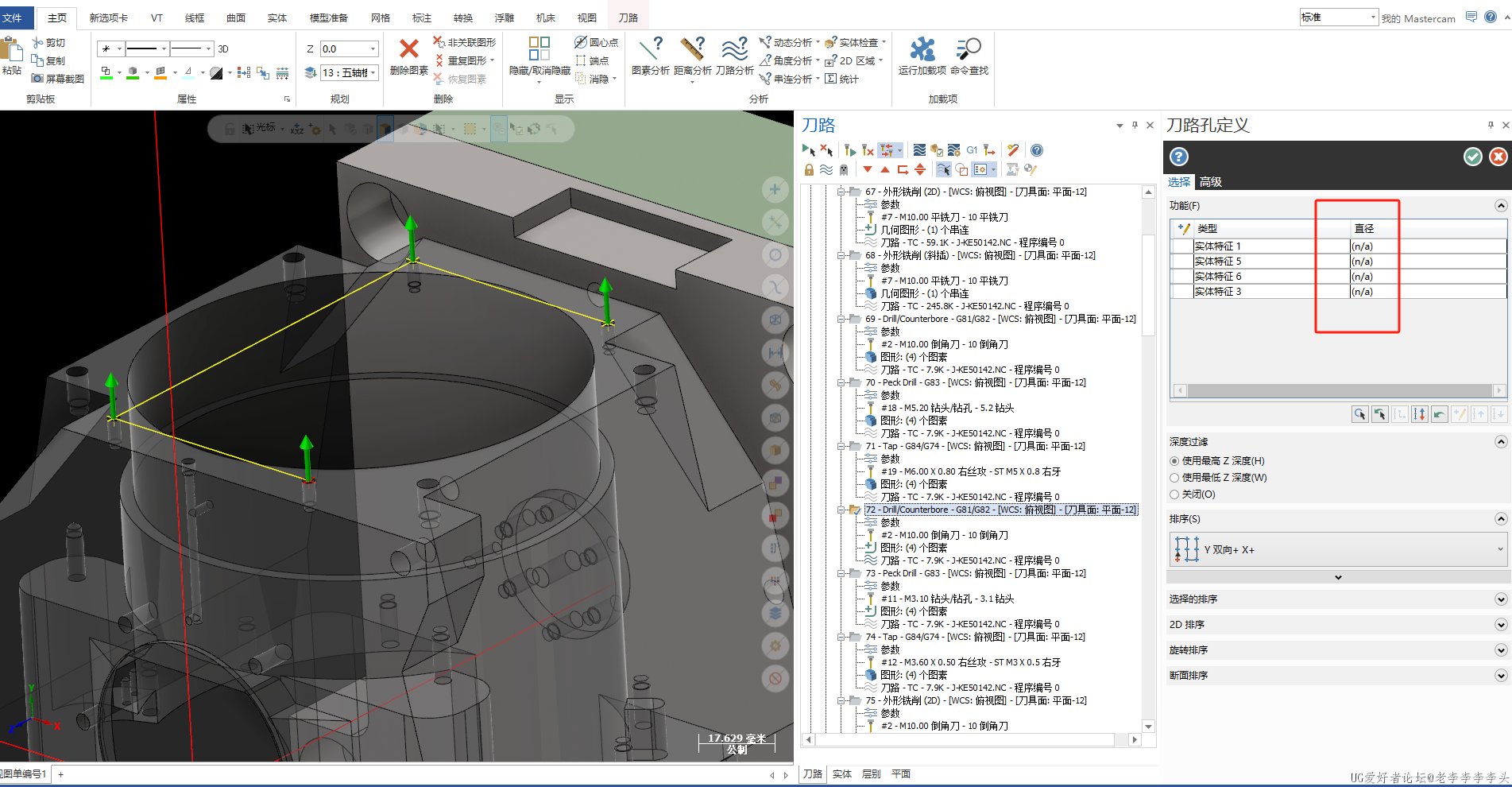This screenshot has height=787, width=1512.
Task: Select operation 74 - Tap - G84/G74 row
Action: click(x=975, y=637)
